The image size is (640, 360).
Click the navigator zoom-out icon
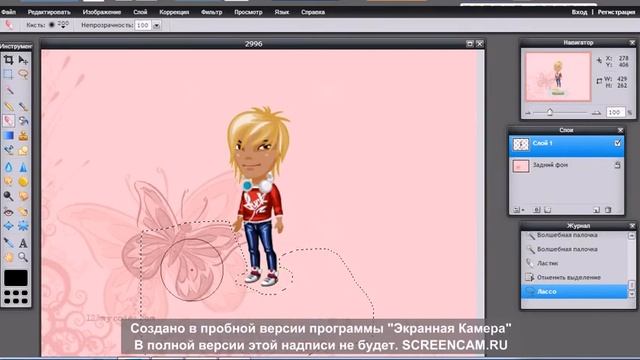tap(528, 113)
